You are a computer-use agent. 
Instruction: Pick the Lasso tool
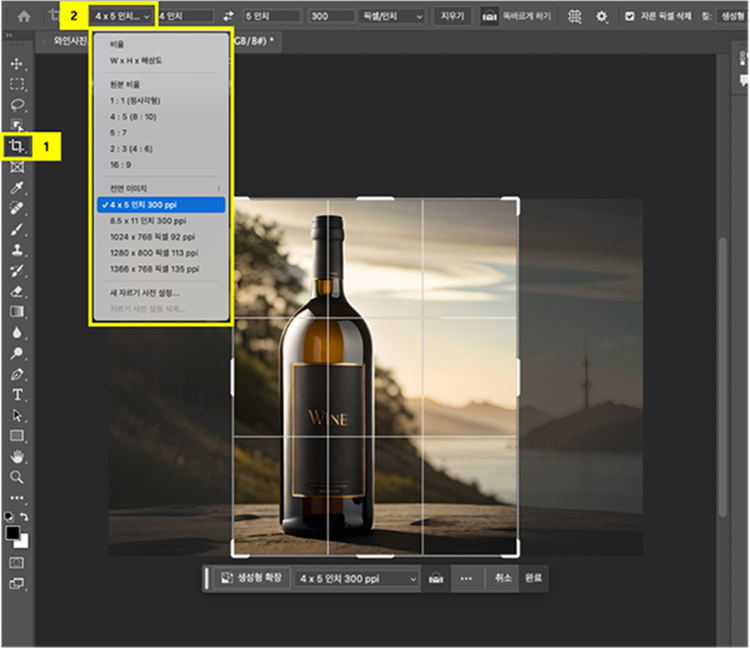click(x=17, y=105)
